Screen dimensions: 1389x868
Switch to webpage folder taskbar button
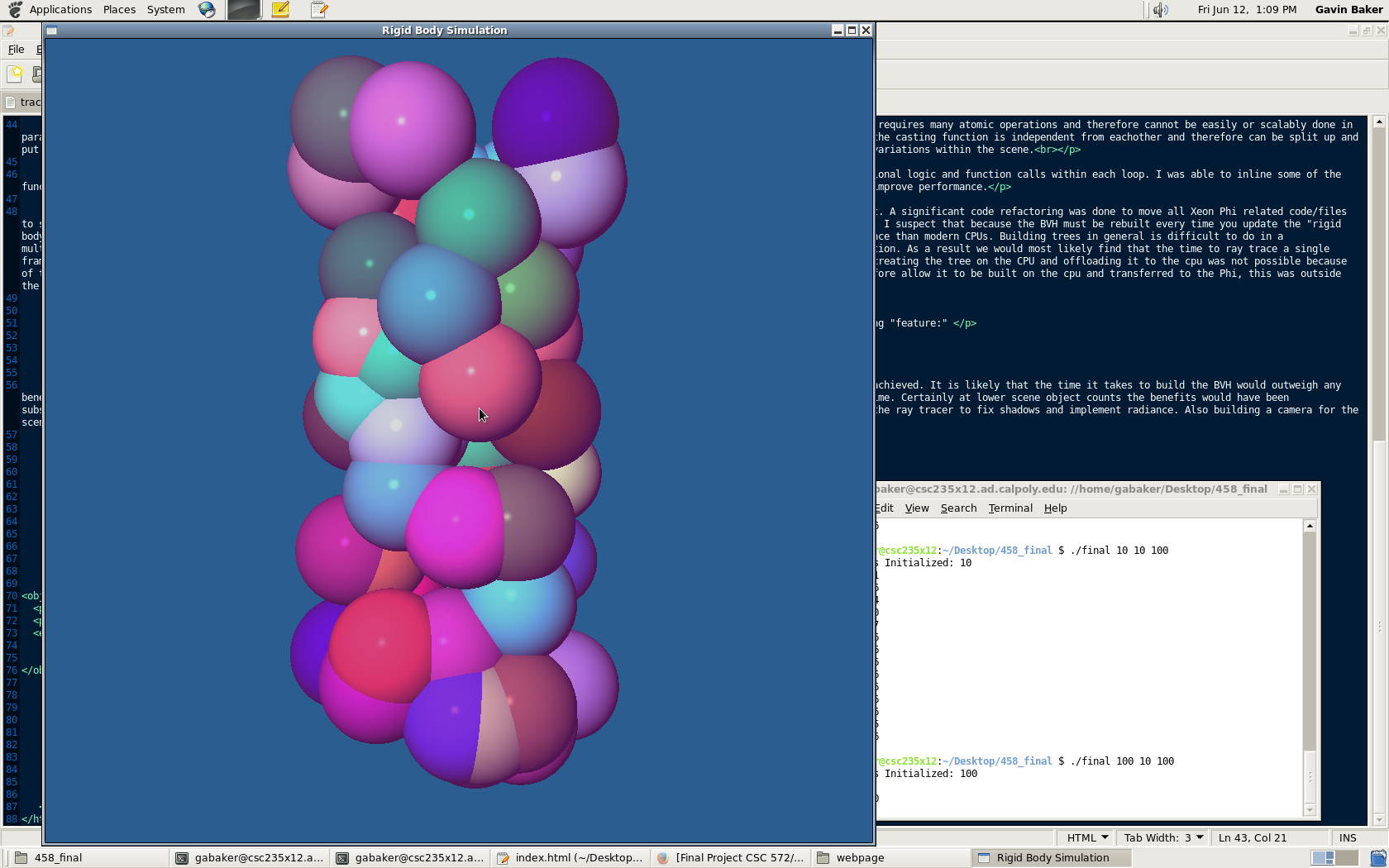[x=891, y=858]
